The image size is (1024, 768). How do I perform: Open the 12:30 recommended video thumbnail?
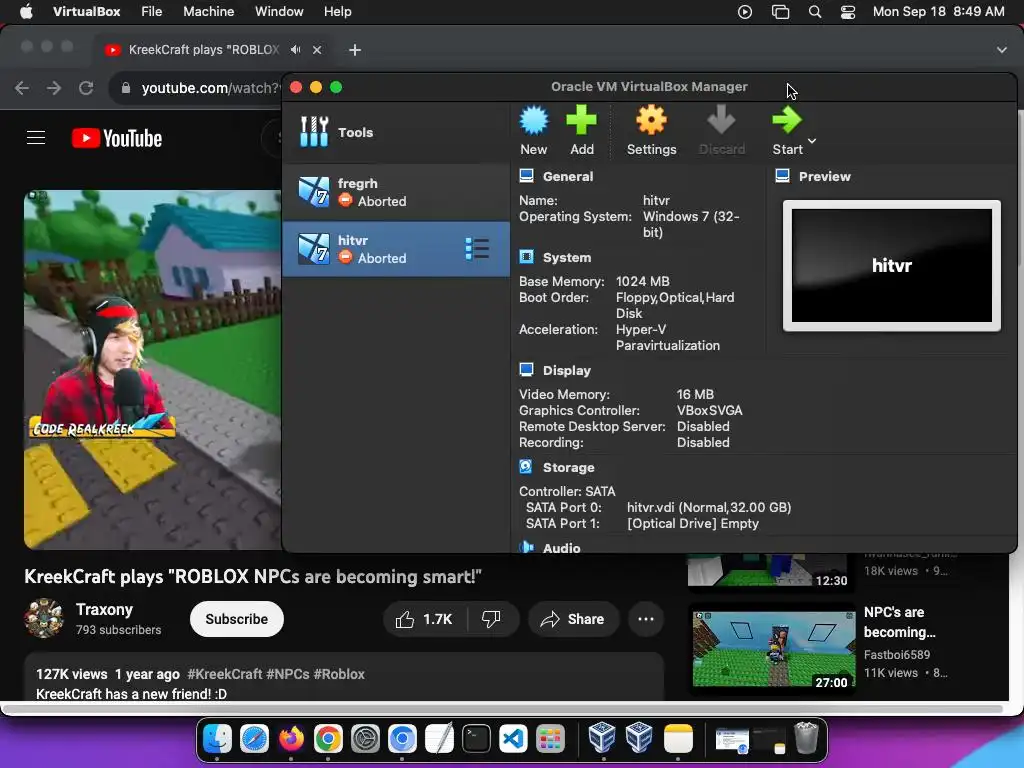click(768, 570)
